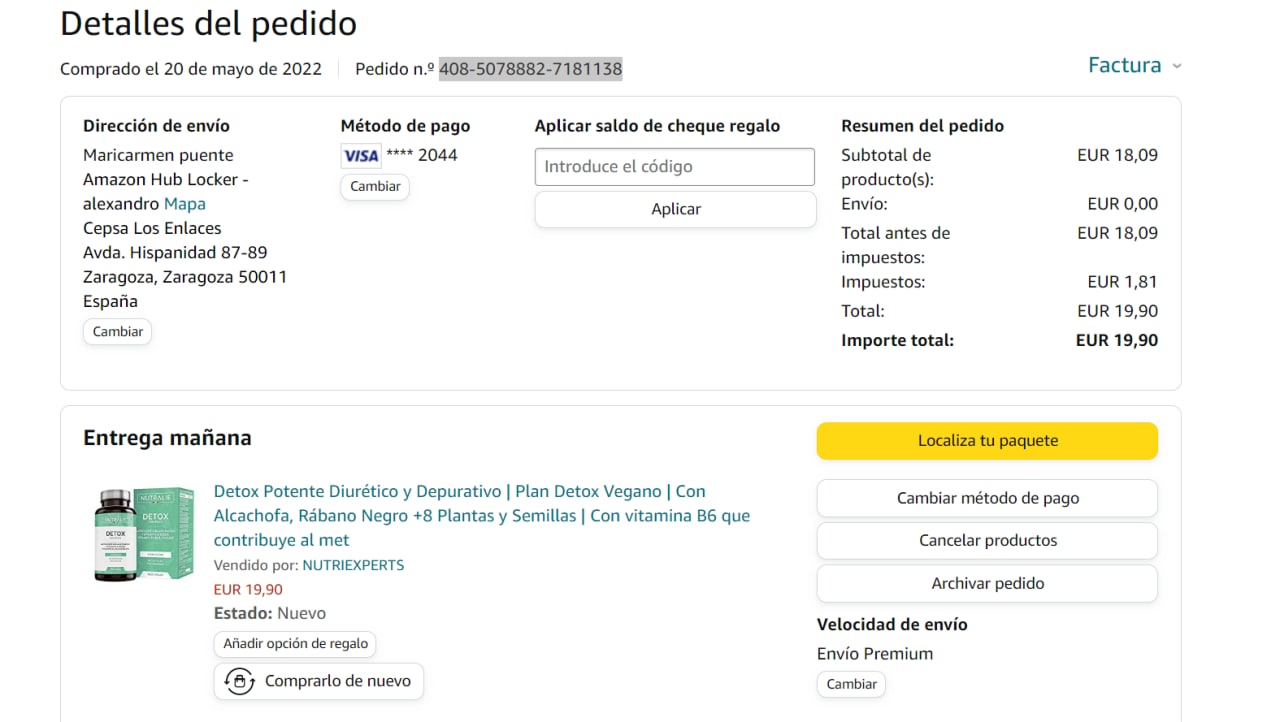This screenshot has height=722, width=1280.
Task: Click the Total antes de impuestos value EUR 18,09
Action: pyautogui.click(x=1117, y=233)
